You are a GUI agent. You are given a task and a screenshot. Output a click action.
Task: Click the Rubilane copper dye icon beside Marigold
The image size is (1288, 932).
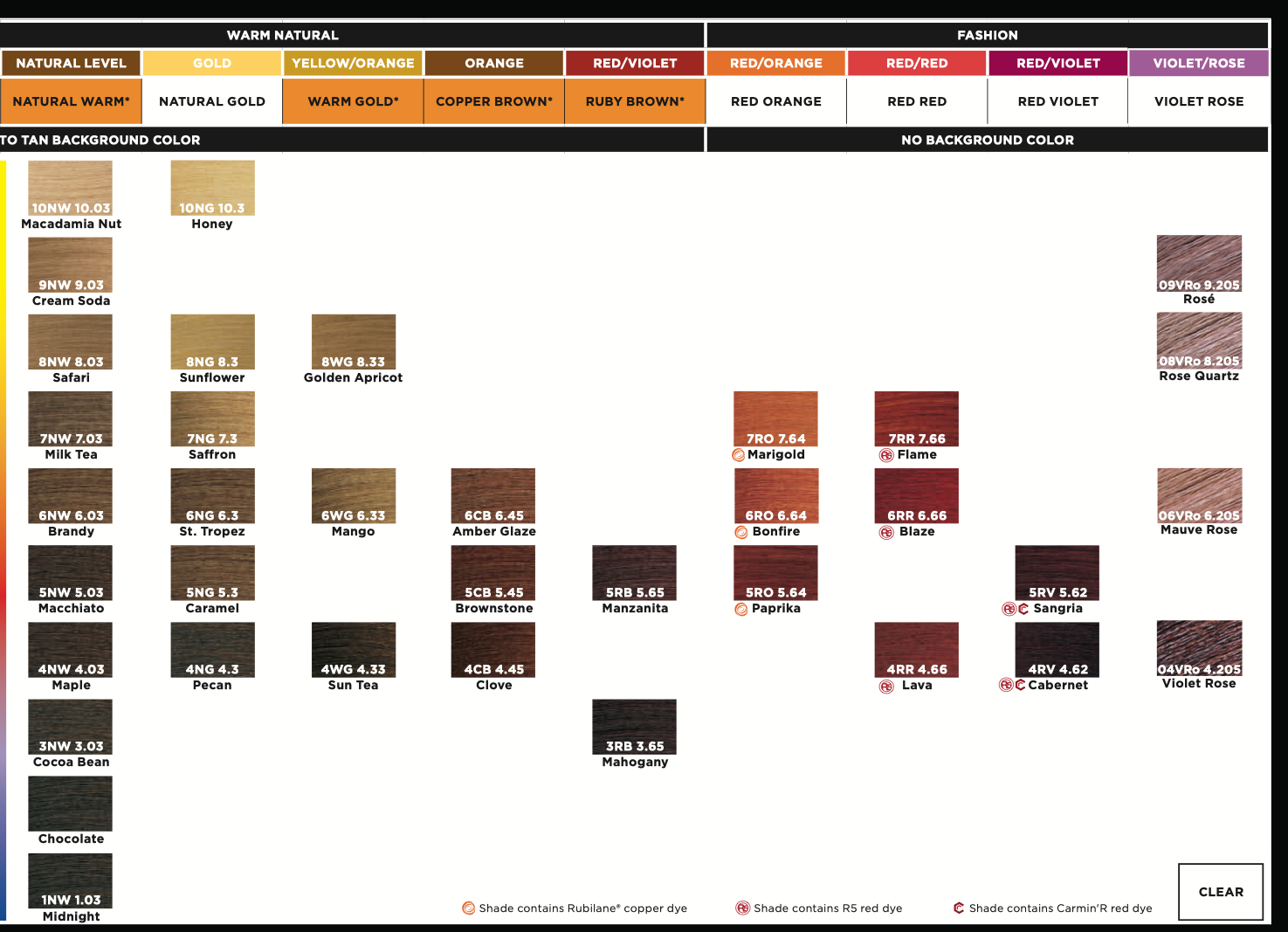coord(739,455)
